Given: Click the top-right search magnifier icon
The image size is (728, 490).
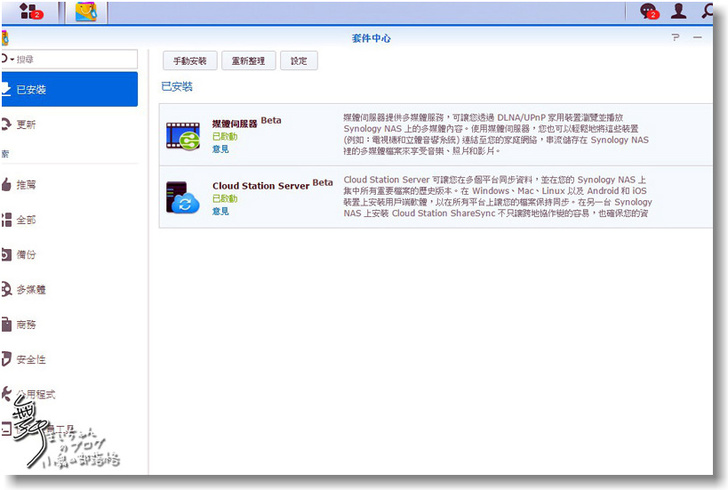Looking at the screenshot, I should 709,12.
